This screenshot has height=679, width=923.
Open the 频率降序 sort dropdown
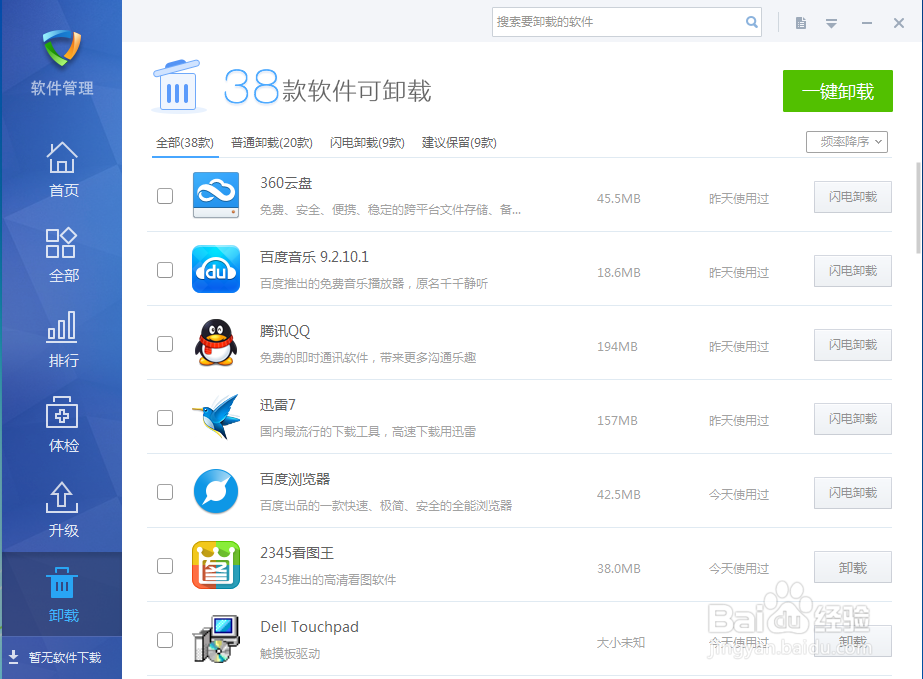pos(846,142)
